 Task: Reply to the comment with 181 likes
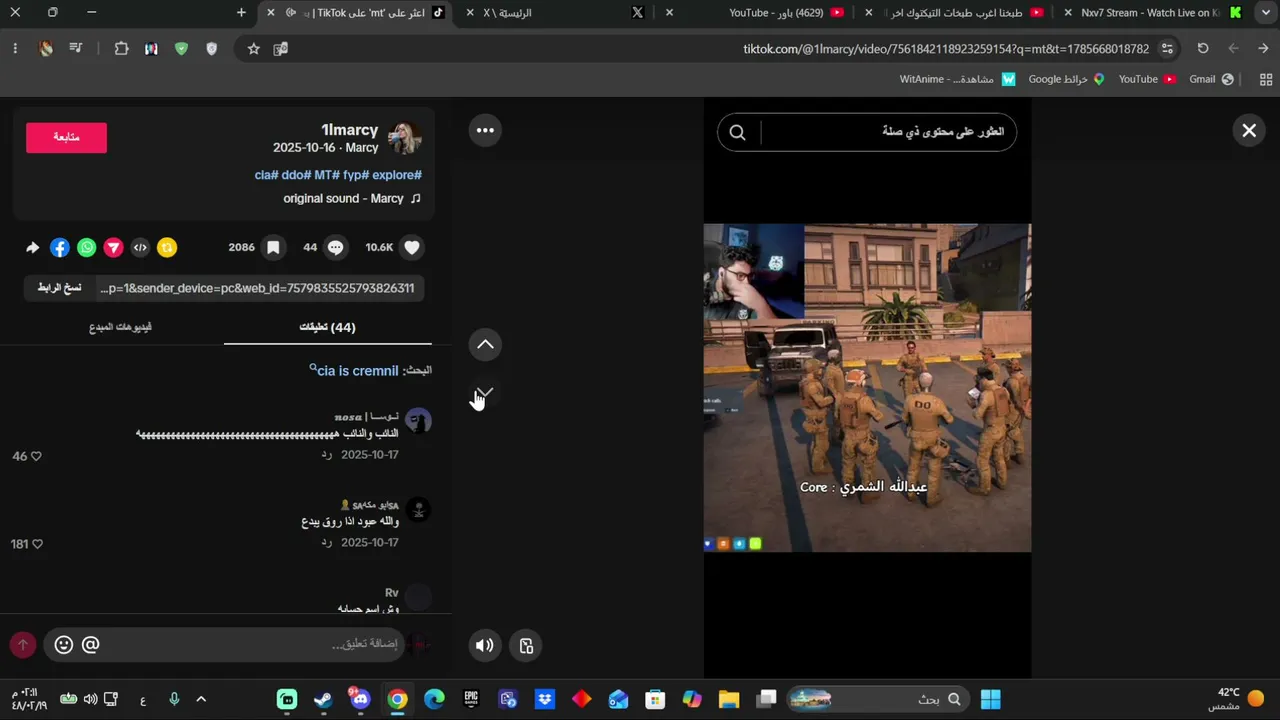tap(326, 543)
